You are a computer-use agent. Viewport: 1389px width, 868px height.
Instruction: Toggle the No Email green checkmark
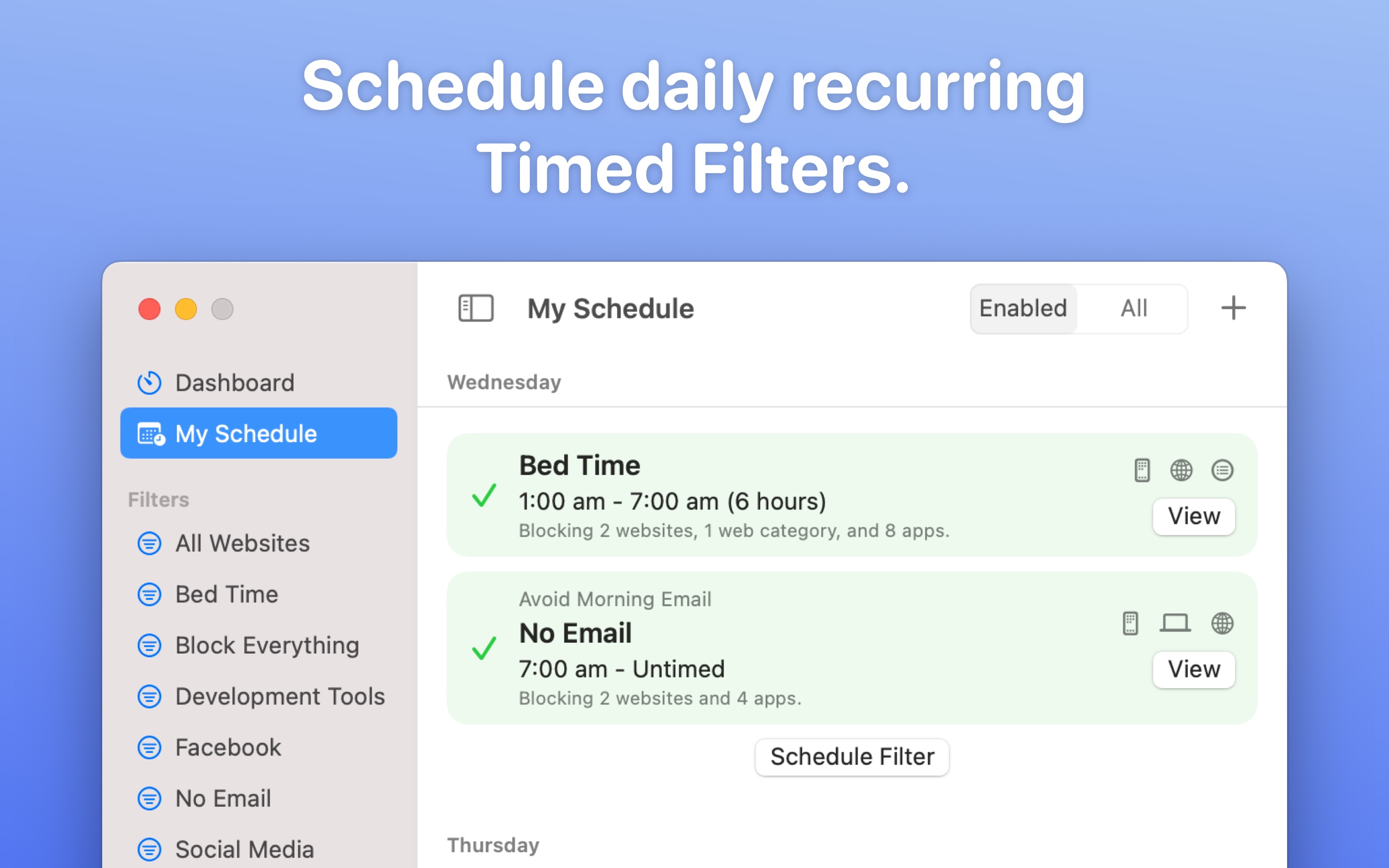(484, 648)
